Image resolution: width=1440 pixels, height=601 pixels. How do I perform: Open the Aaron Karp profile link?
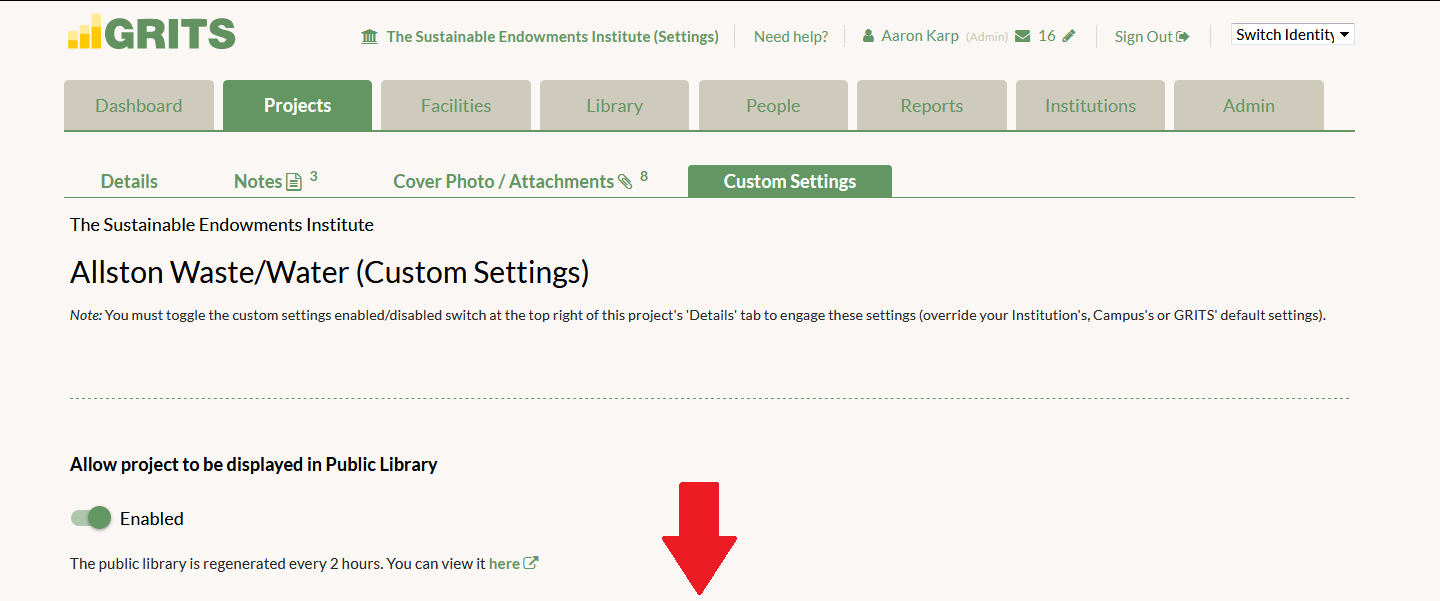point(920,36)
